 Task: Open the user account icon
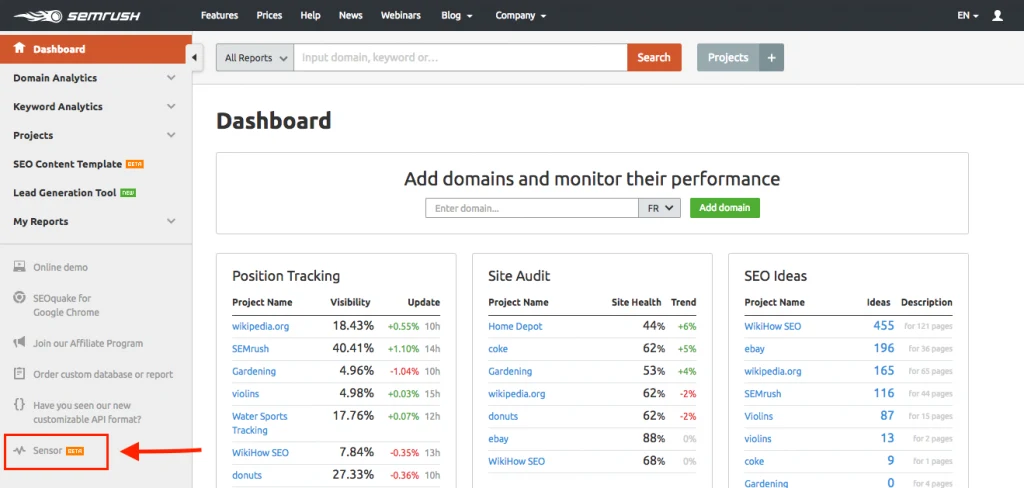click(x=997, y=15)
